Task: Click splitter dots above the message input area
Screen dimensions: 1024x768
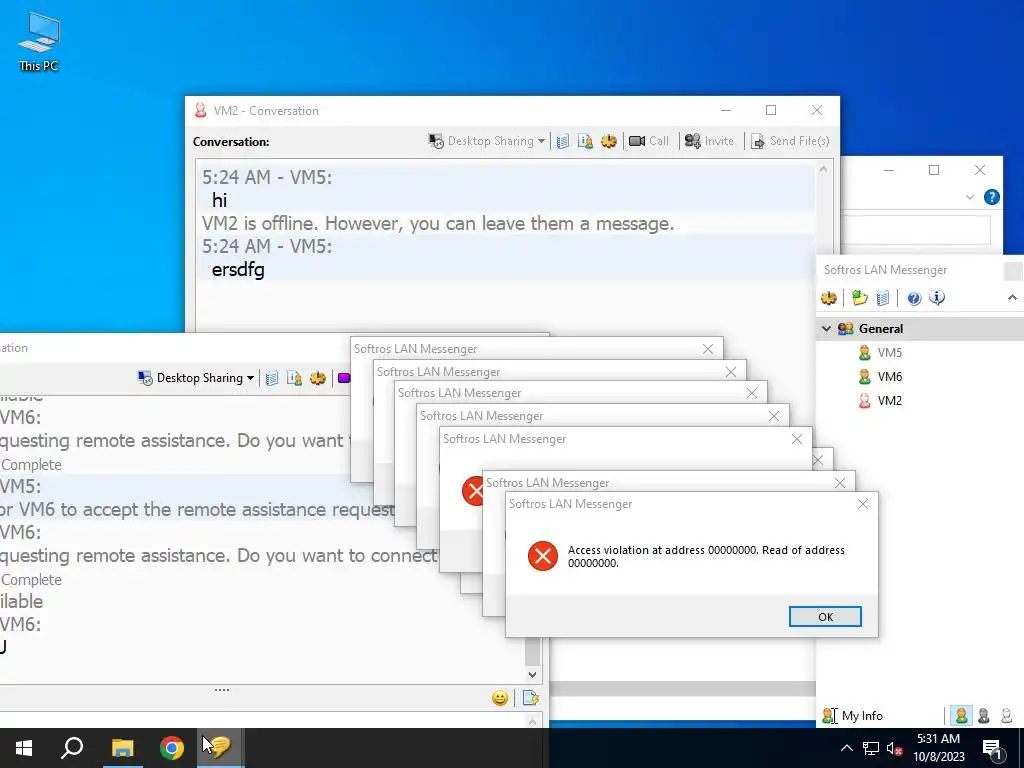Action: pos(222,690)
